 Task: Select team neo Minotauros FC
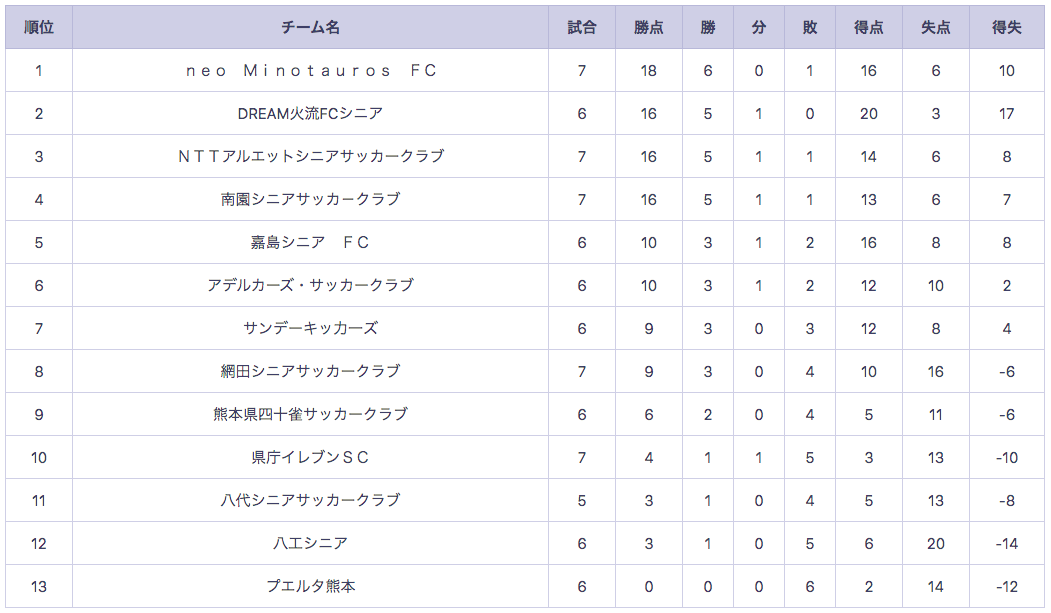click(310, 70)
